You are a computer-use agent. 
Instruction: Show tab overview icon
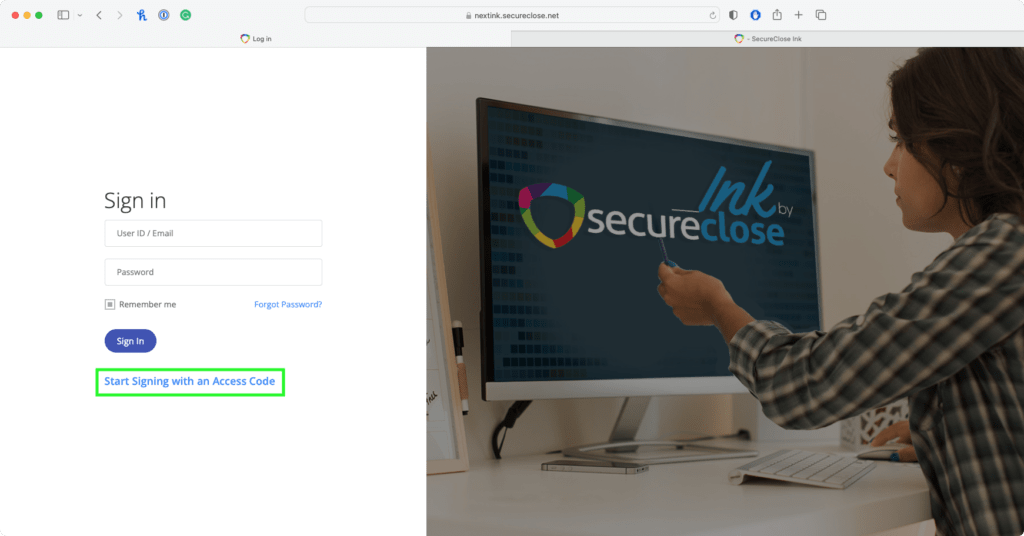821,15
